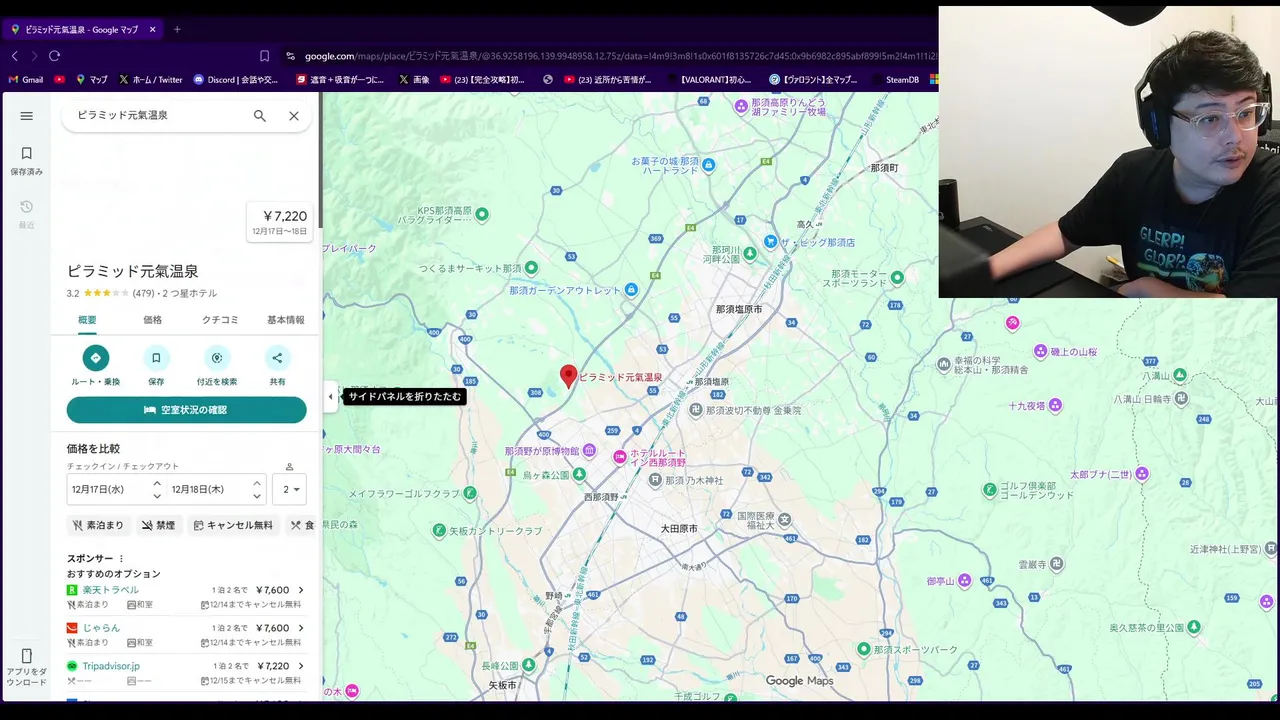Toggle the キャンセル無料 filter chip
This screenshot has width=1280, height=720.
(233, 525)
